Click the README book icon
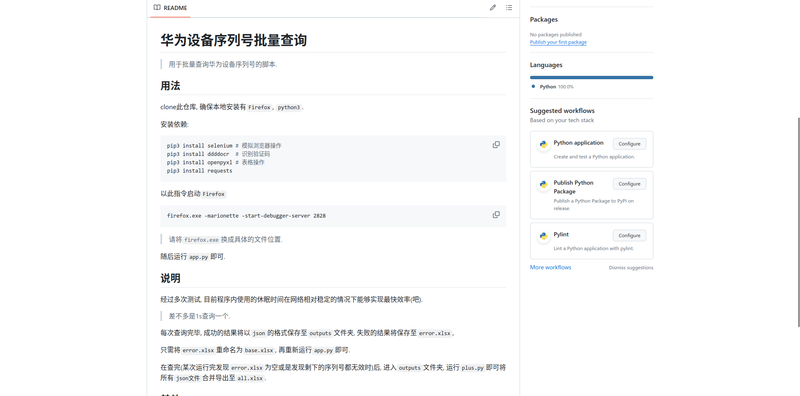Screen dimensions: 800x396 (x=157, y=8)
